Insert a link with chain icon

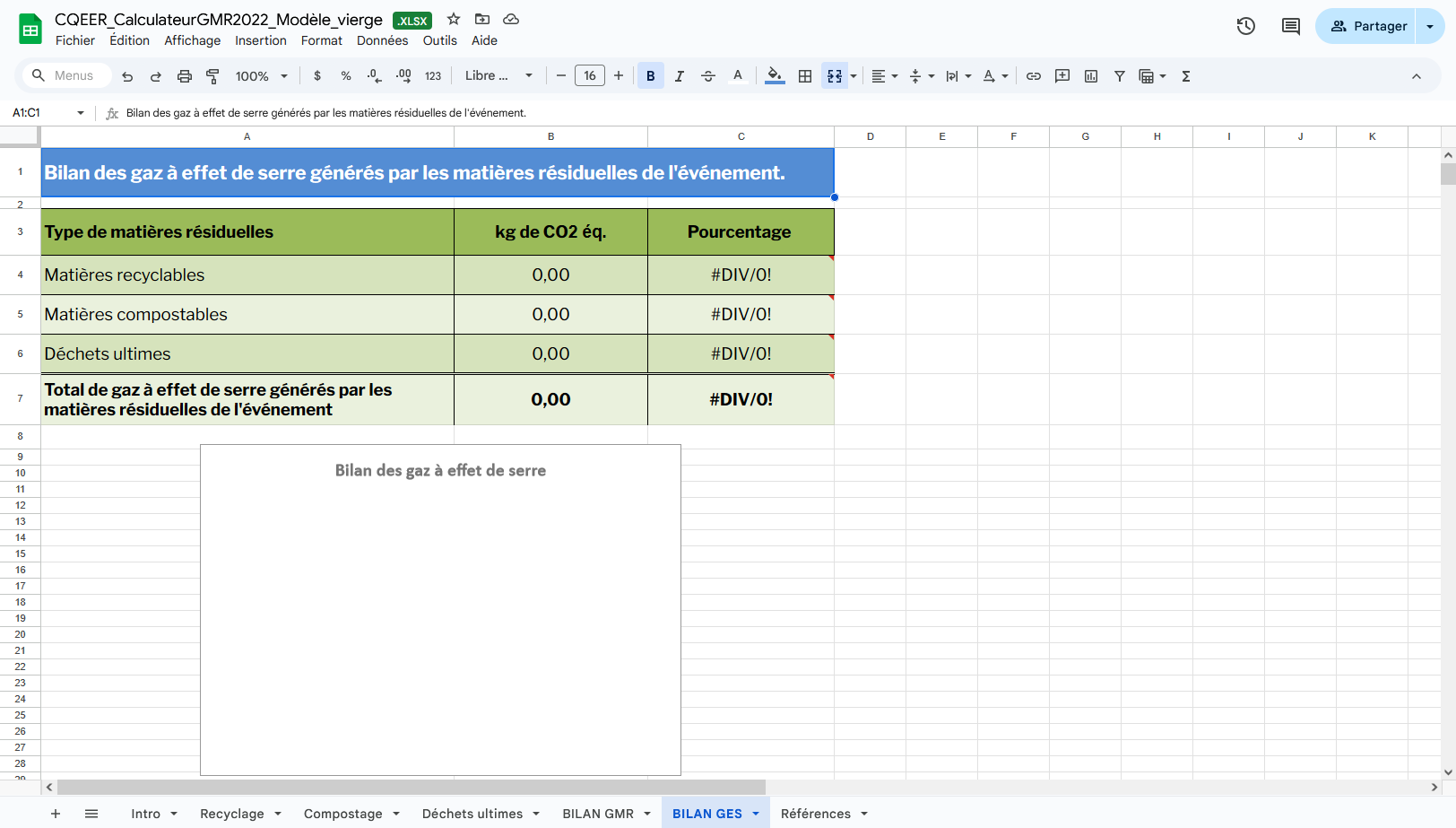[x=1034, y=76]
